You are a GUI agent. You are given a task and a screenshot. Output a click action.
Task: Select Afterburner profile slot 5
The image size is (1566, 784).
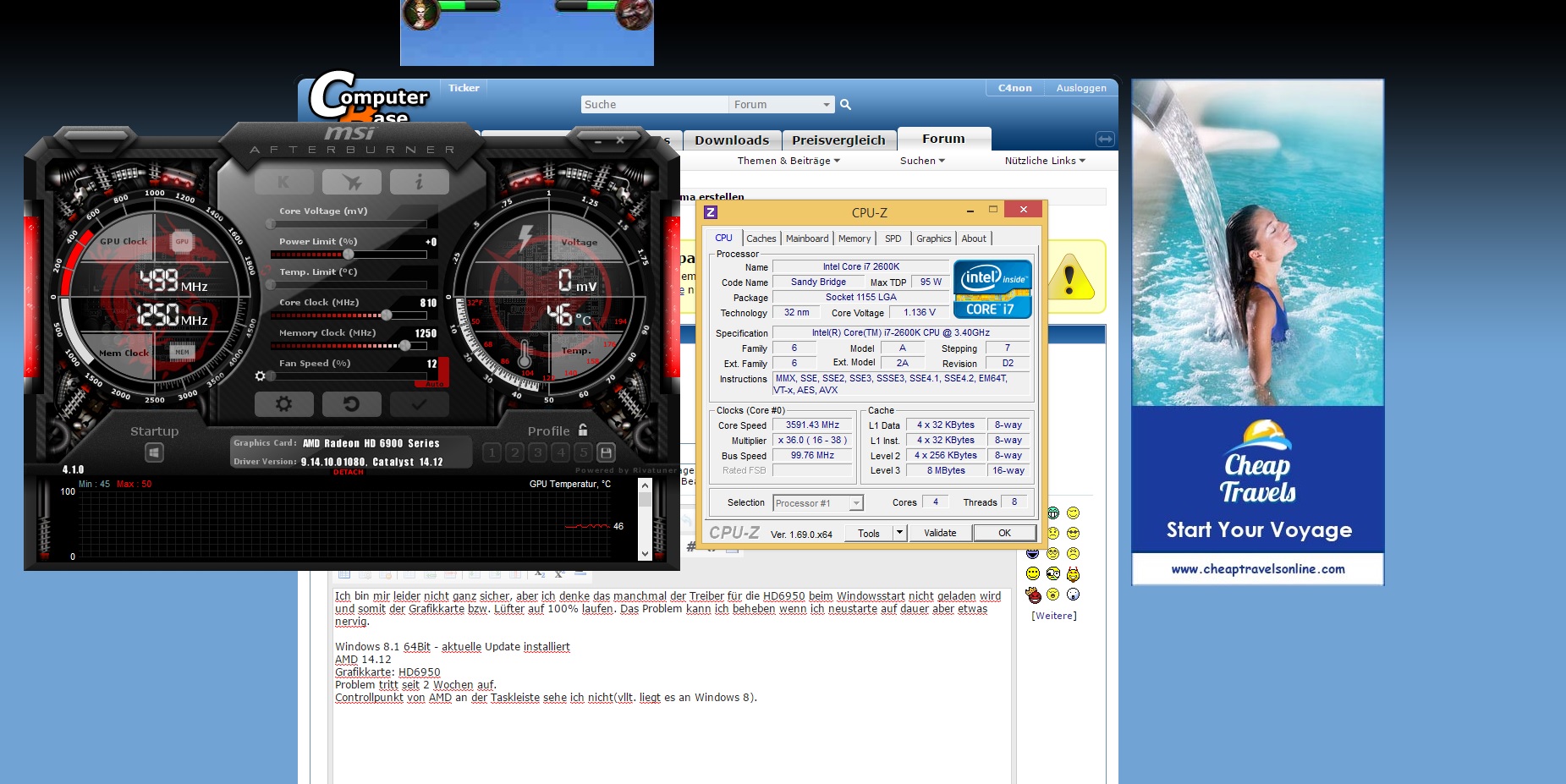(x=583, y=452)
